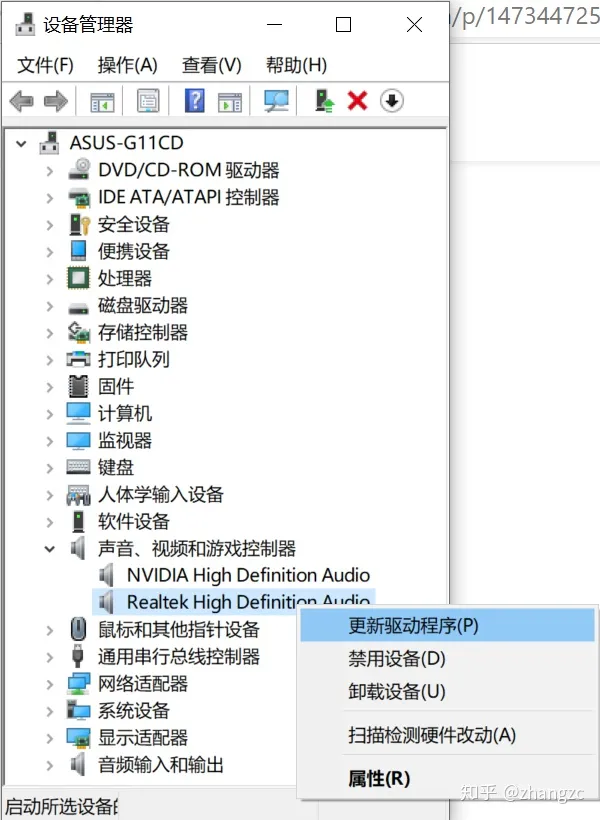600x820 pixels.
Task: Collapse the 声音、视频和游戏控制器 category
Action: (49, 549)
